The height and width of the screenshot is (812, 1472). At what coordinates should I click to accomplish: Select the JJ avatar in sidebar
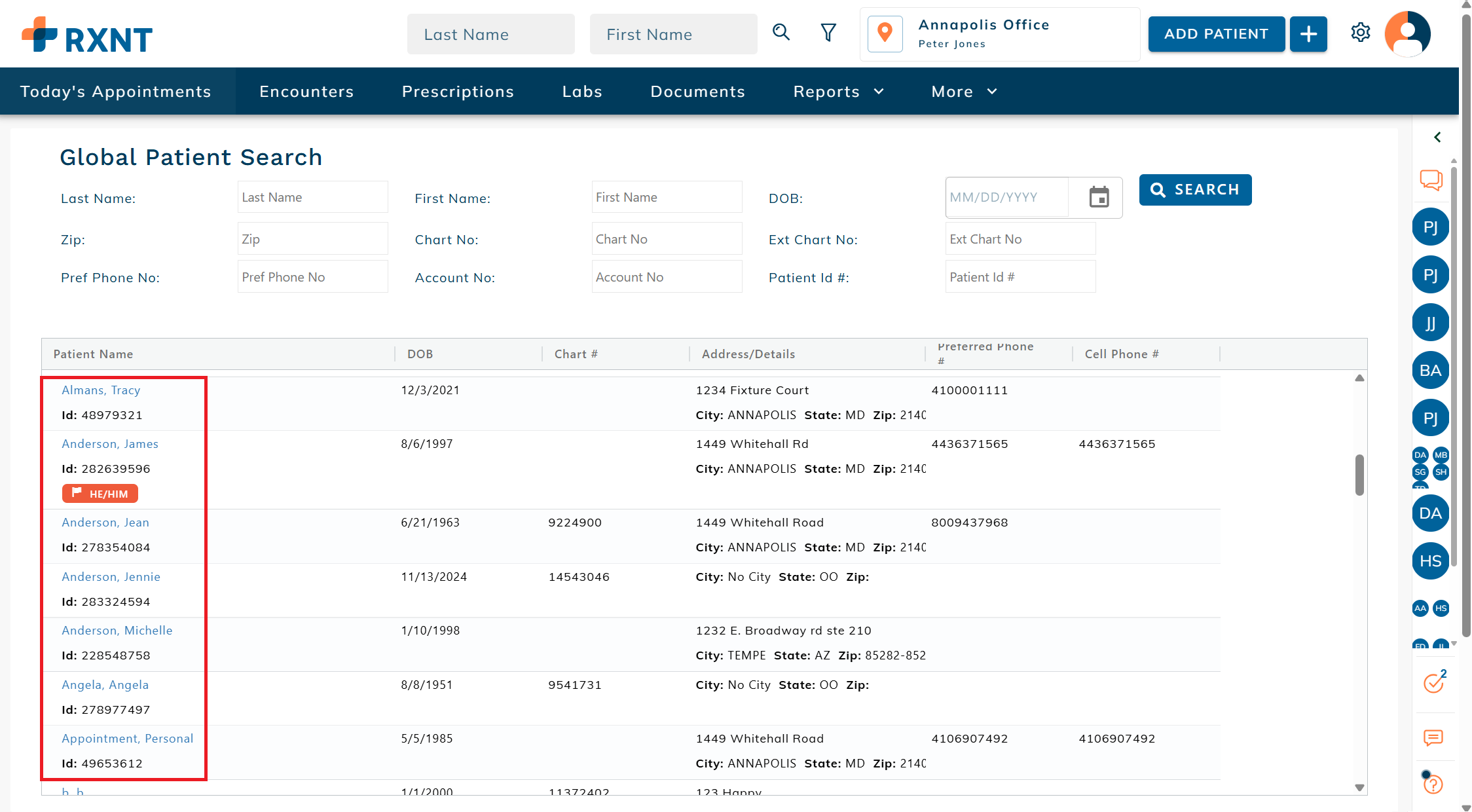coord(1431,323)
